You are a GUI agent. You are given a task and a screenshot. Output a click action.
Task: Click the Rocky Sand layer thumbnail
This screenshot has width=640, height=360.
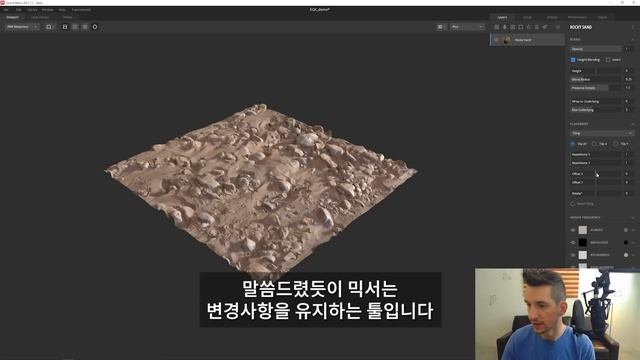point(507,40)
